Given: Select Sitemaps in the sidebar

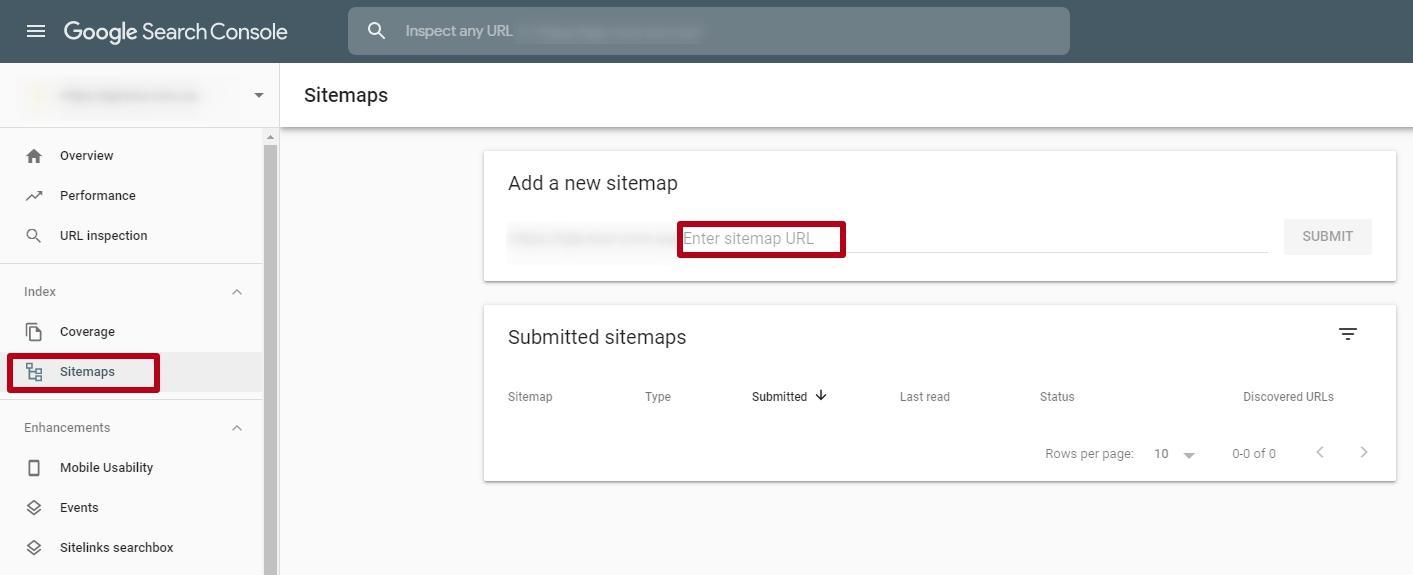Looking at the screenshot, I should tap(87, 372).
